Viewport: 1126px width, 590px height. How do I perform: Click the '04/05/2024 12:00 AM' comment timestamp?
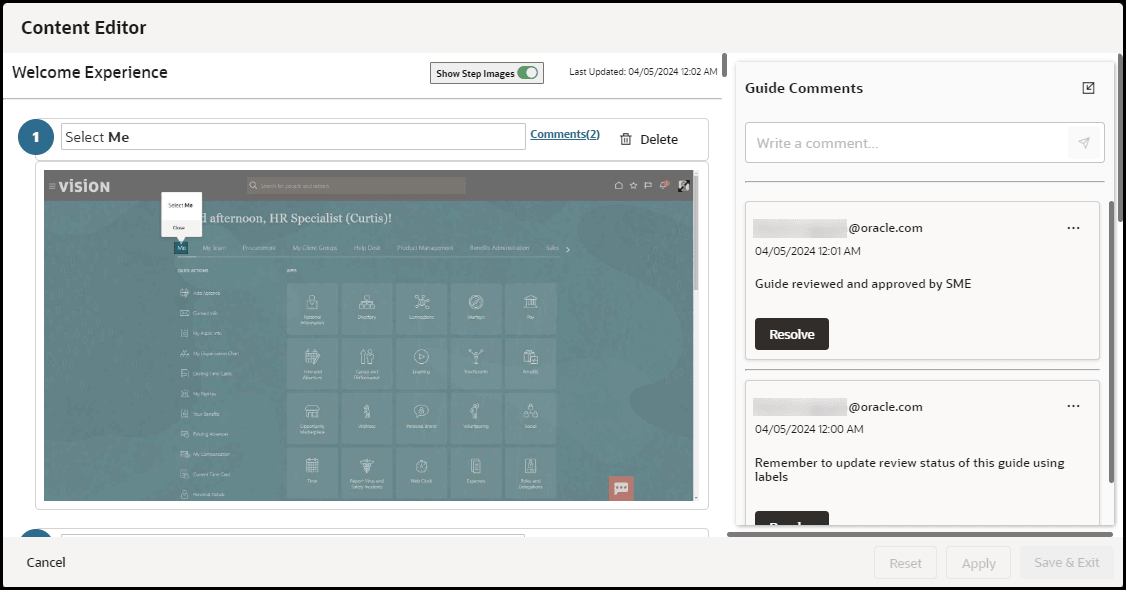click(x=809, y=429)
